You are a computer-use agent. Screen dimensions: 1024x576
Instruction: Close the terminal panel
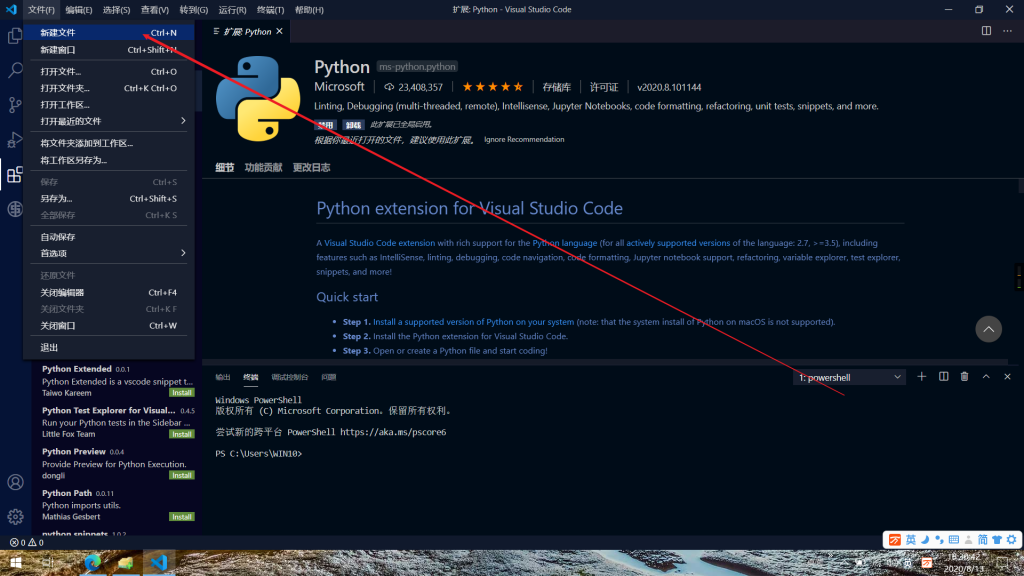pyautogui.click(x=1007, y=377)
